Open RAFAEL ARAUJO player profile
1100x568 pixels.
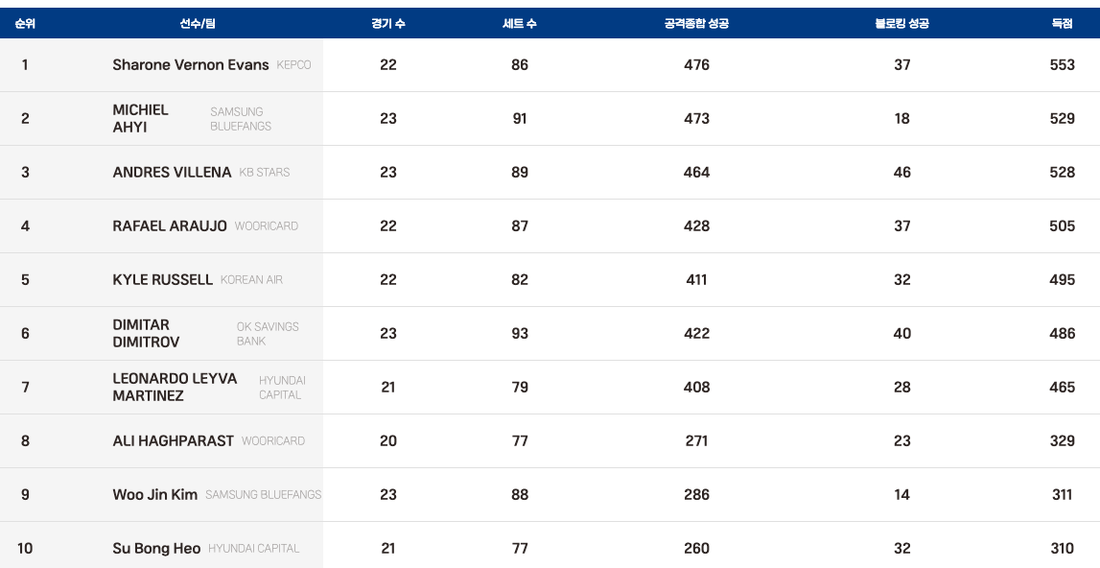tap(169, 226)
